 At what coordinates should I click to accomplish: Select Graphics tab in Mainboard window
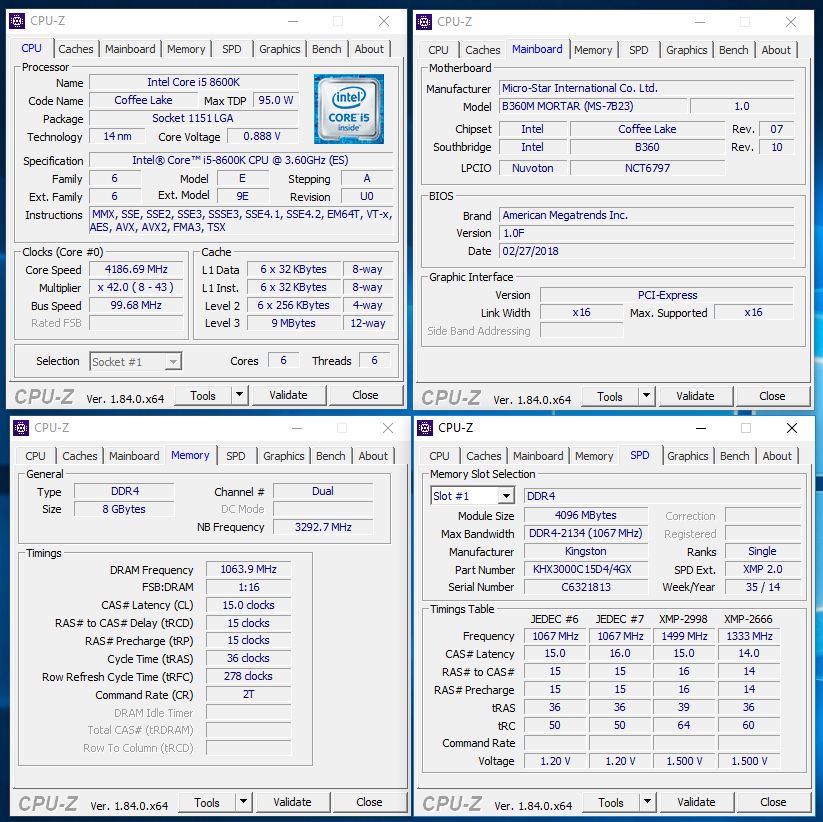coord(687,50)
